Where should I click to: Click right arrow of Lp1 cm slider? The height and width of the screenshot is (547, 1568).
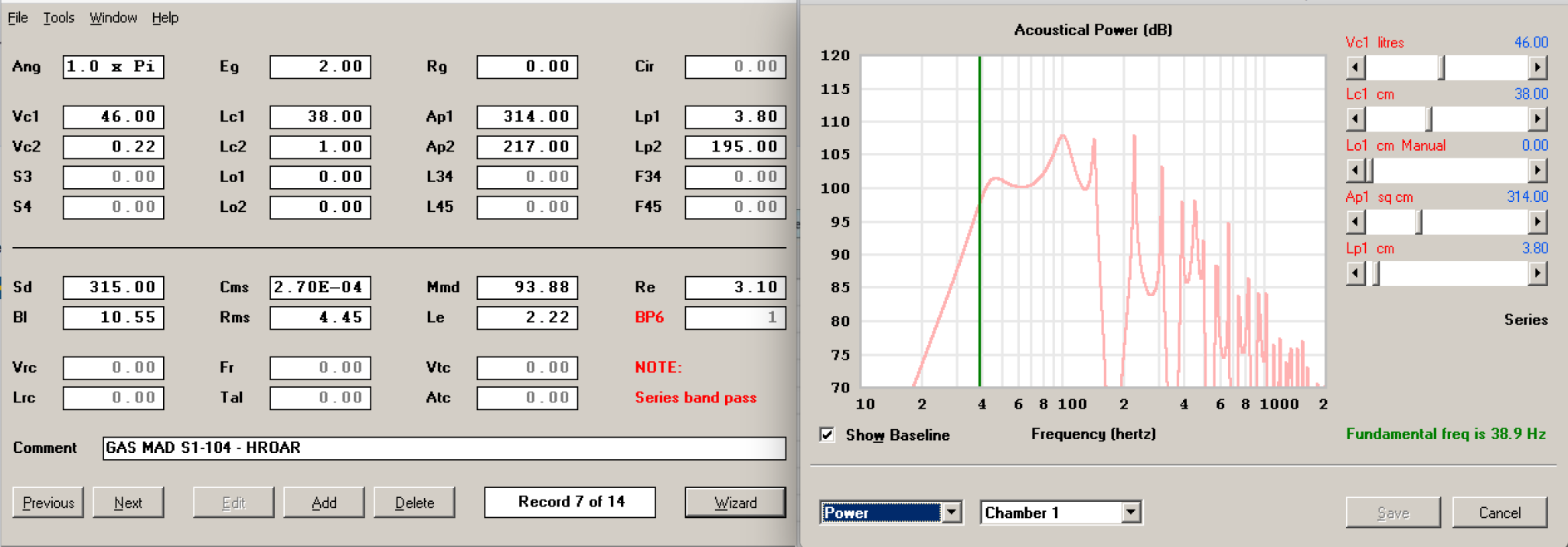[x=1537, y=274]
